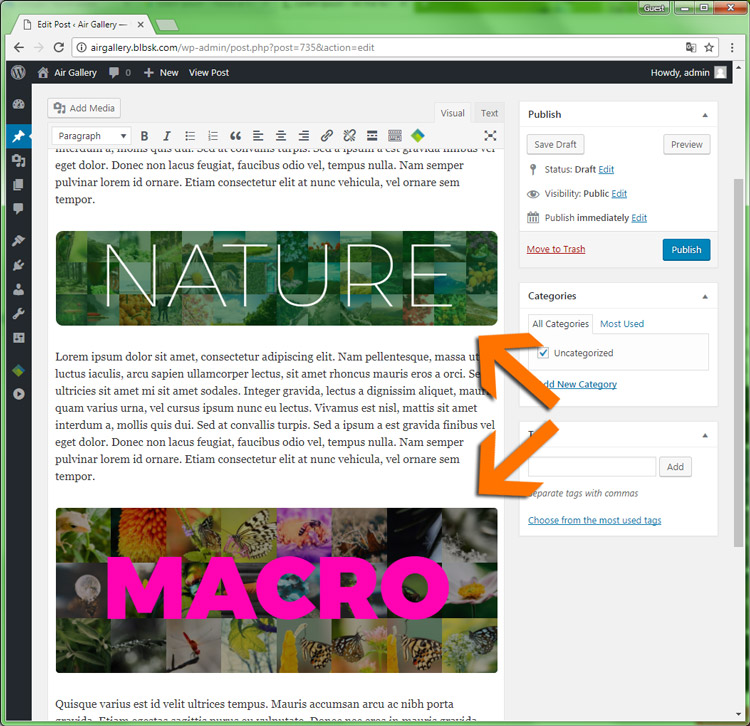Open comments bubble in admin bar
750x726 pixels.
pyautogui.click(x=119, y=73)
